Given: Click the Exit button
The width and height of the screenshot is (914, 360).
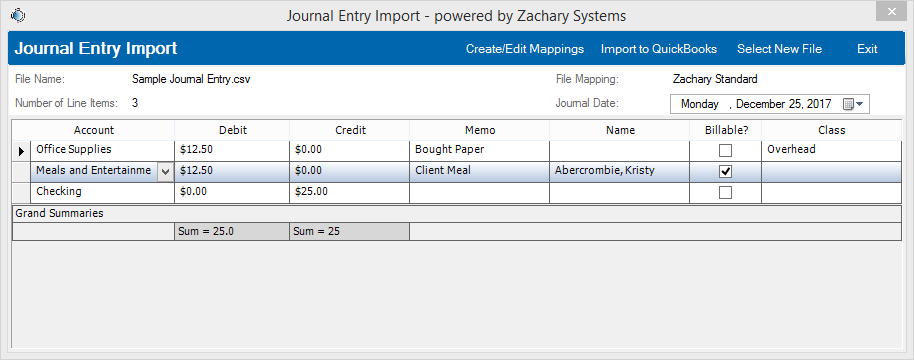Looking at the screenshot, I should pos(867,49).
